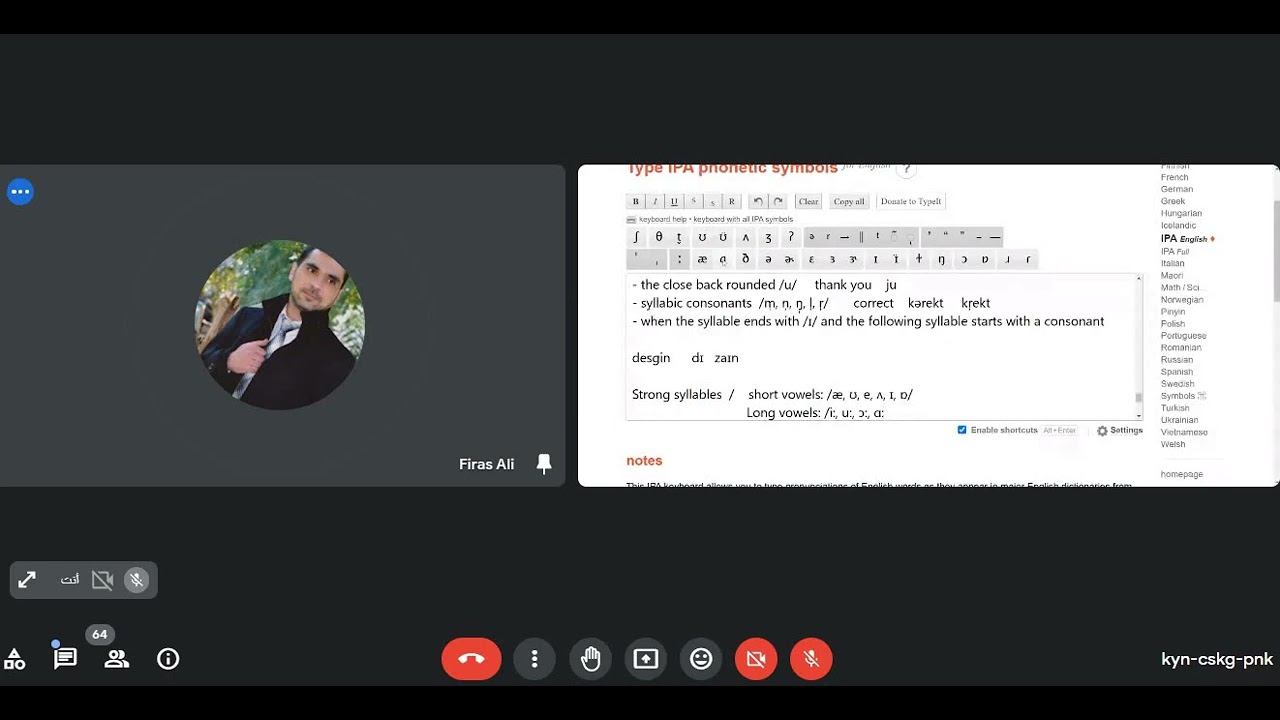Click the notes heading

(x=644, y=461)
